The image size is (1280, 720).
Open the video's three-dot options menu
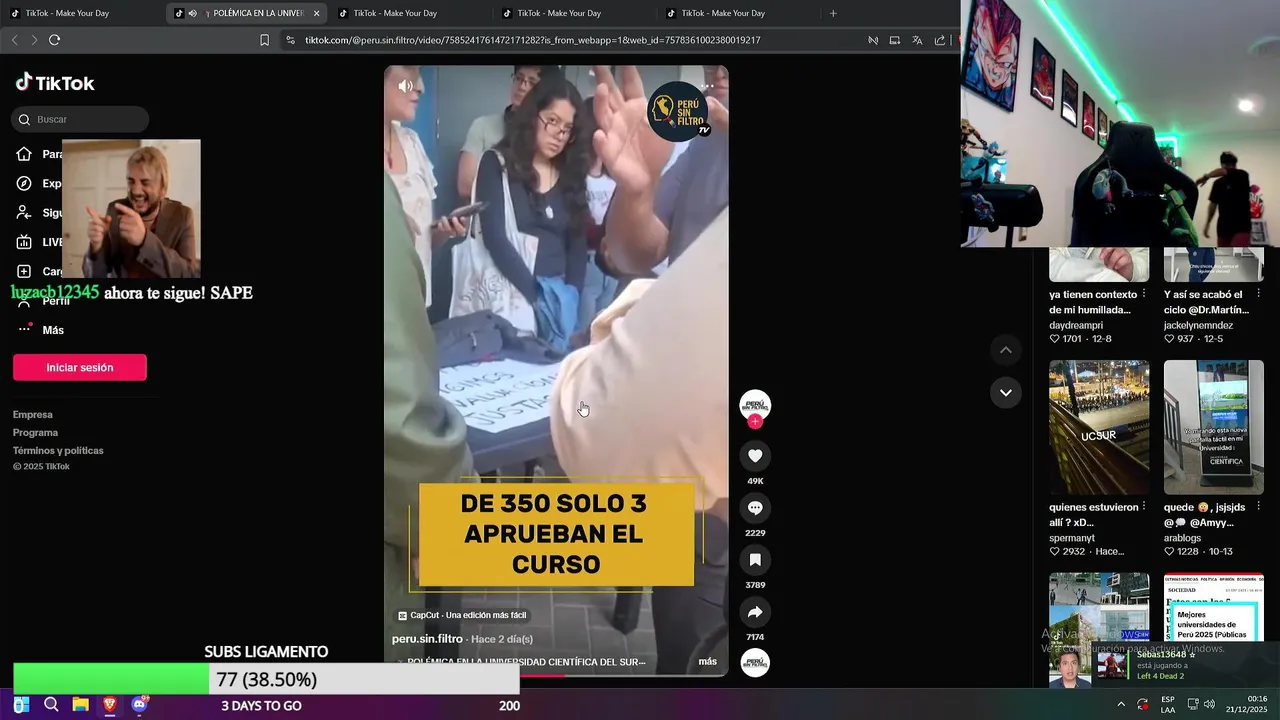pyautogui.click(x=708, y=86)
